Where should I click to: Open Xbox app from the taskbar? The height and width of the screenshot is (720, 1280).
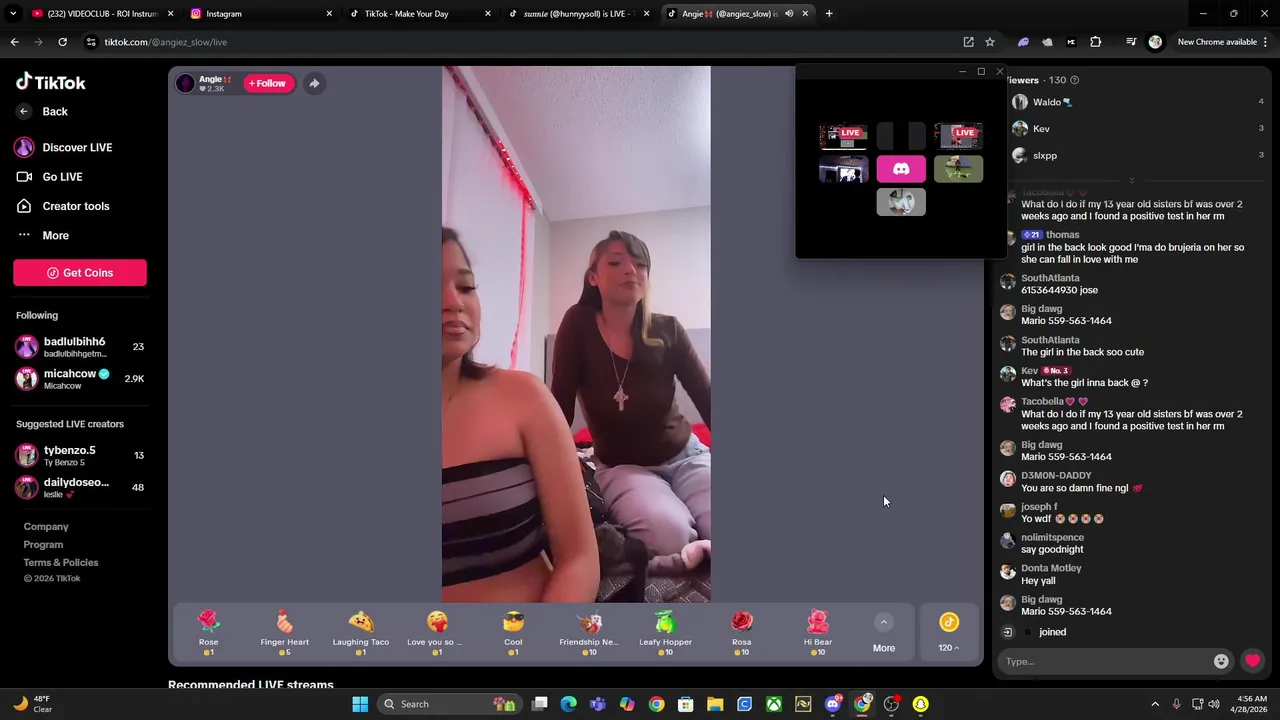pyautogui.click(x=774, y=704)
